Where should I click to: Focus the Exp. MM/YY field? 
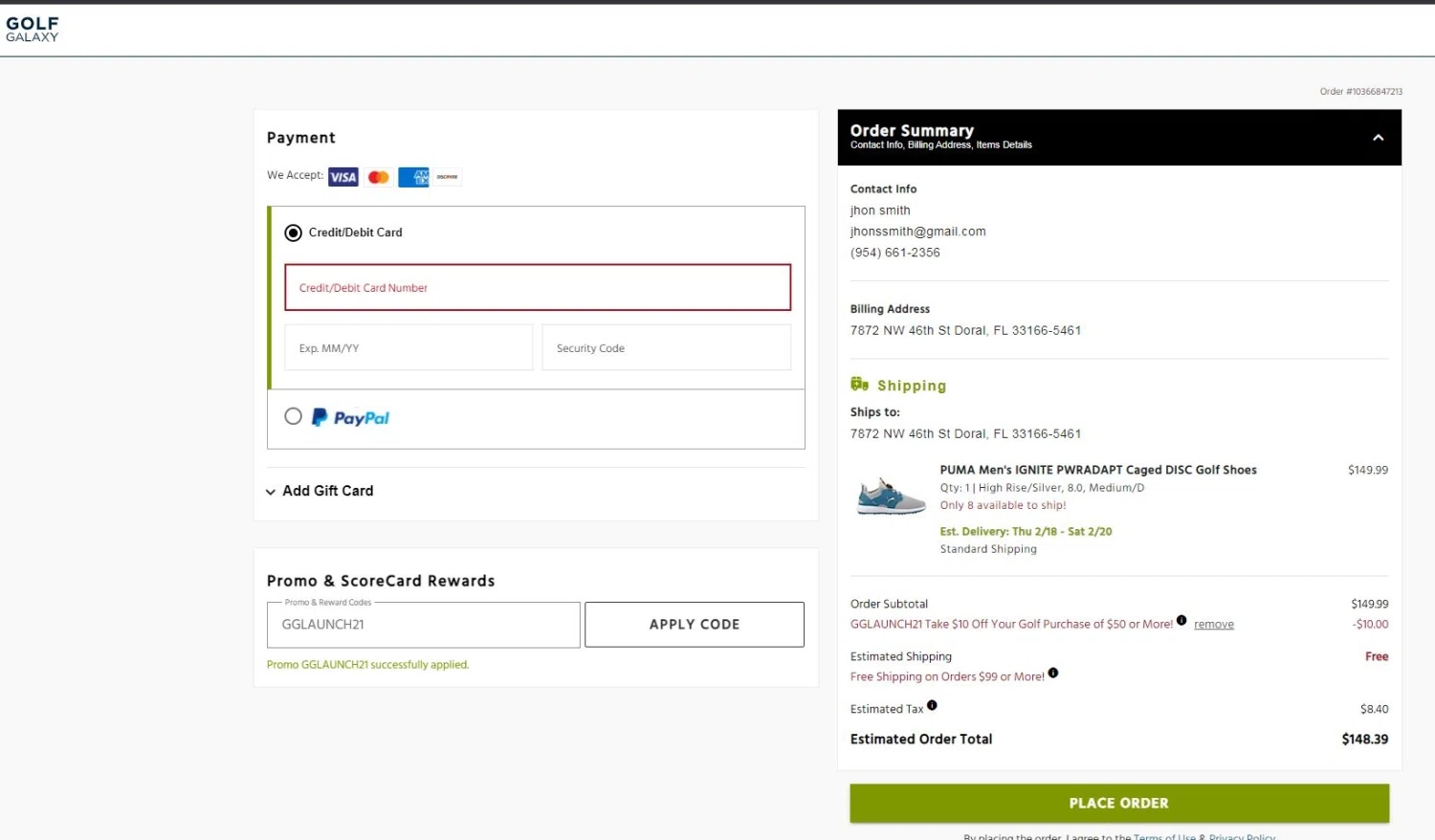pyautogui.click(x=408, y=347)
